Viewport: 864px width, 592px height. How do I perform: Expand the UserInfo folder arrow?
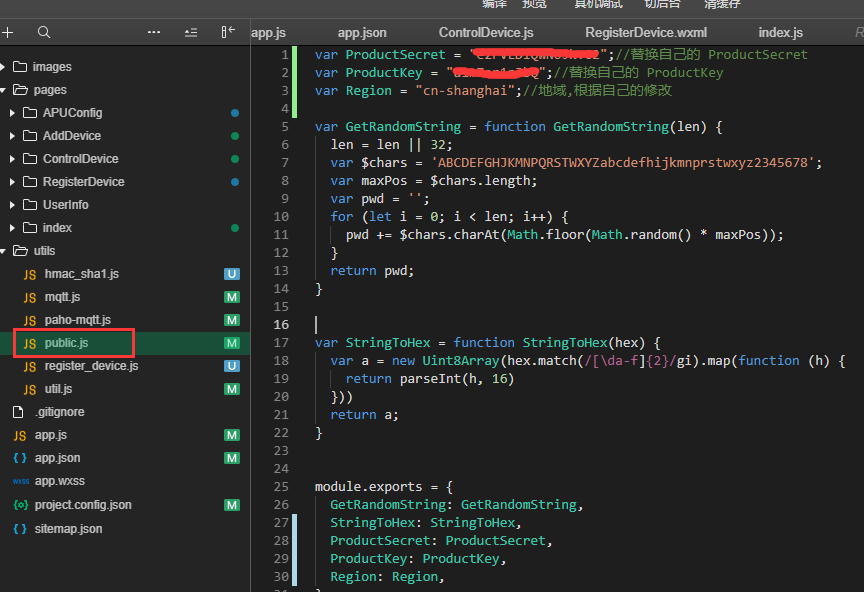(12, 205)
